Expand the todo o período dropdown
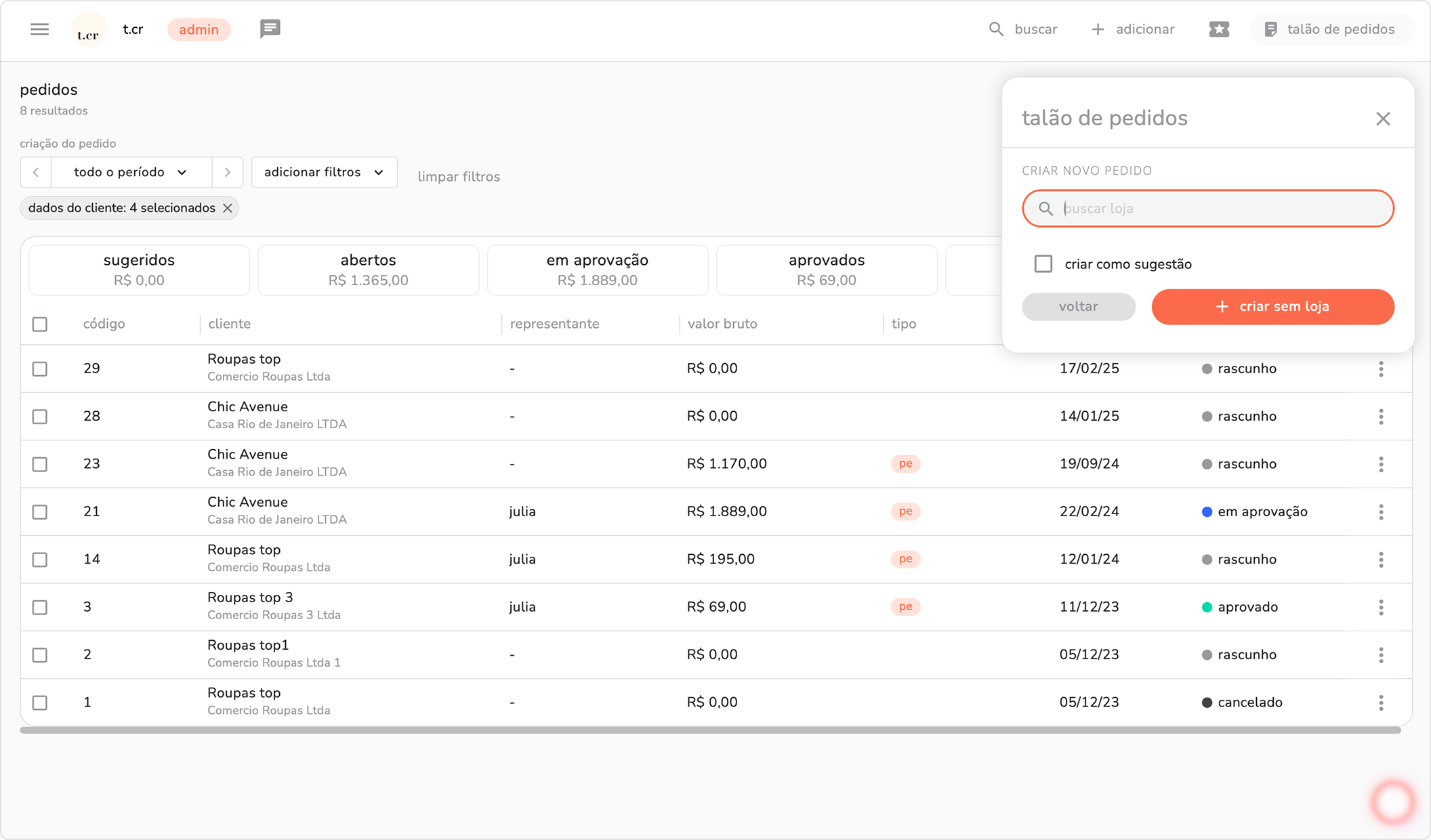The height and width of the screenshot is (840, 1431). 131,172
